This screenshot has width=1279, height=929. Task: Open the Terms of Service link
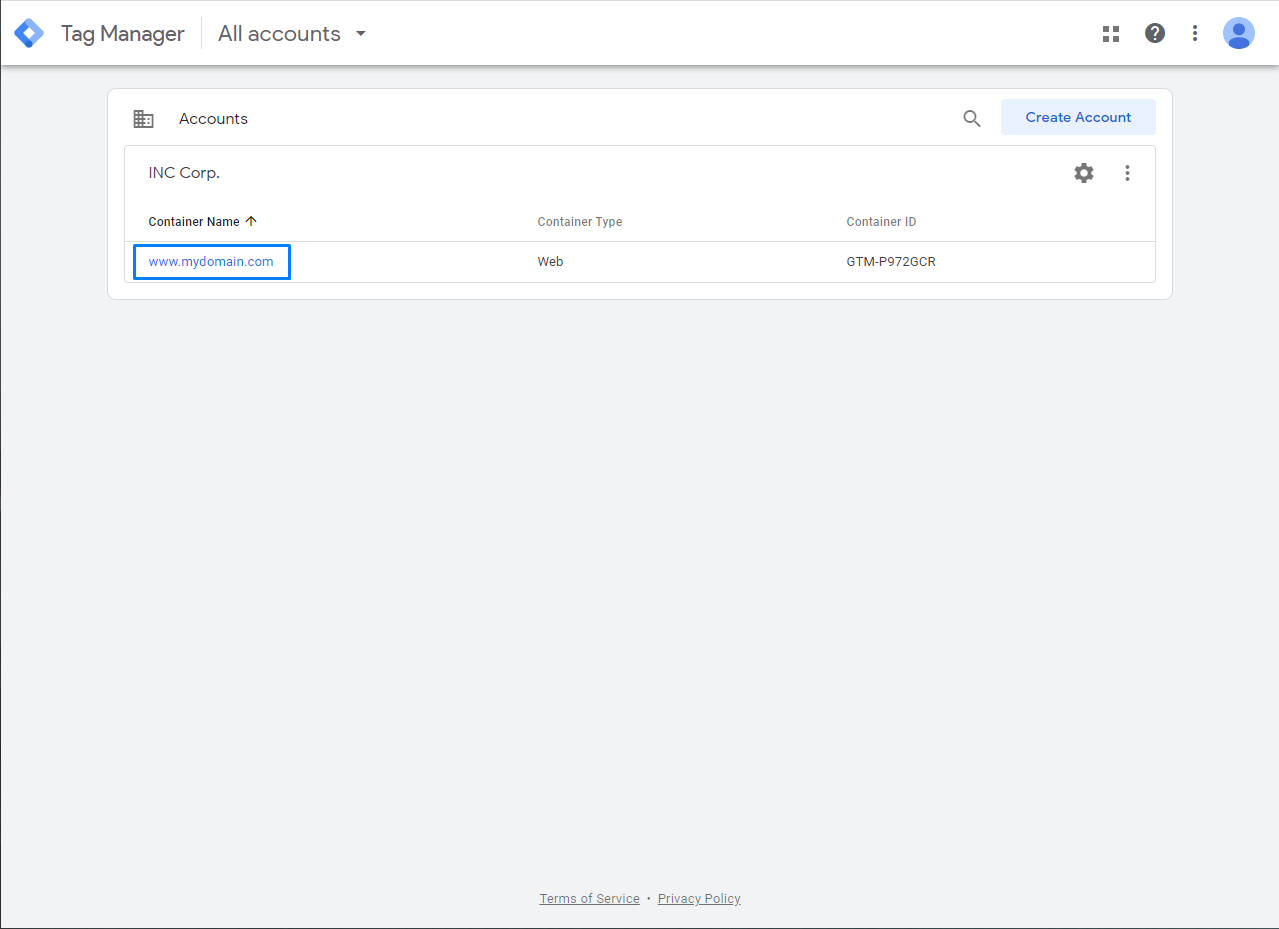click(x=589, y=899)
